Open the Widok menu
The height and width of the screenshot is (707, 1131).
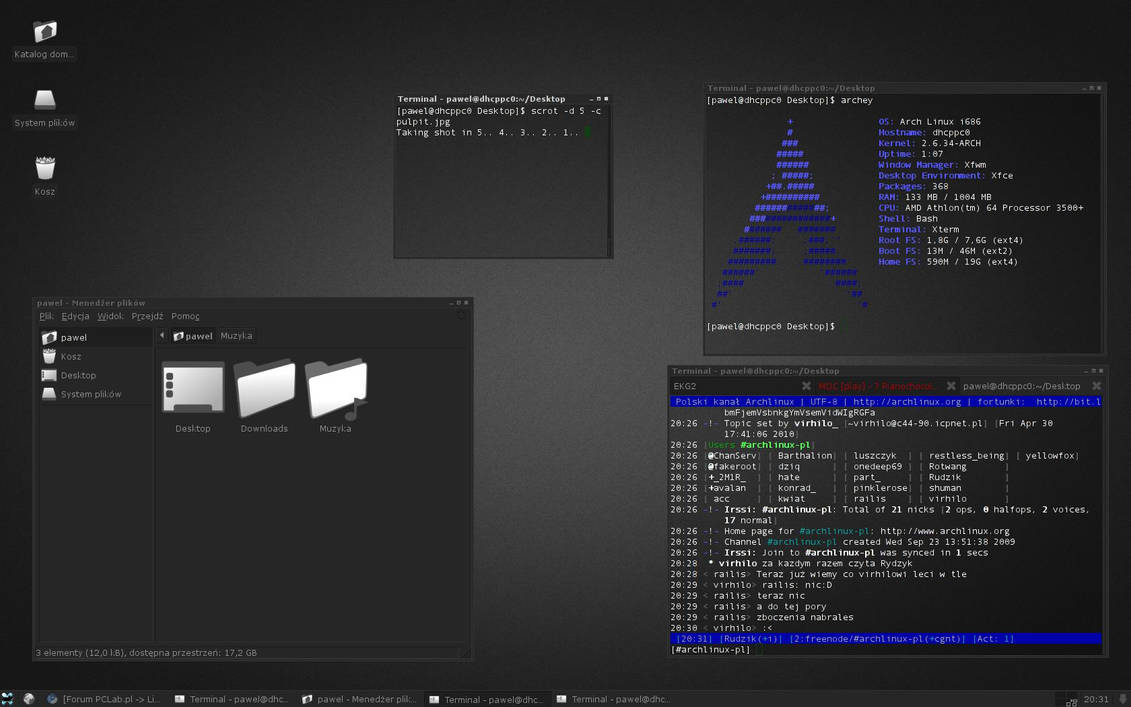[x=111, y=315]
